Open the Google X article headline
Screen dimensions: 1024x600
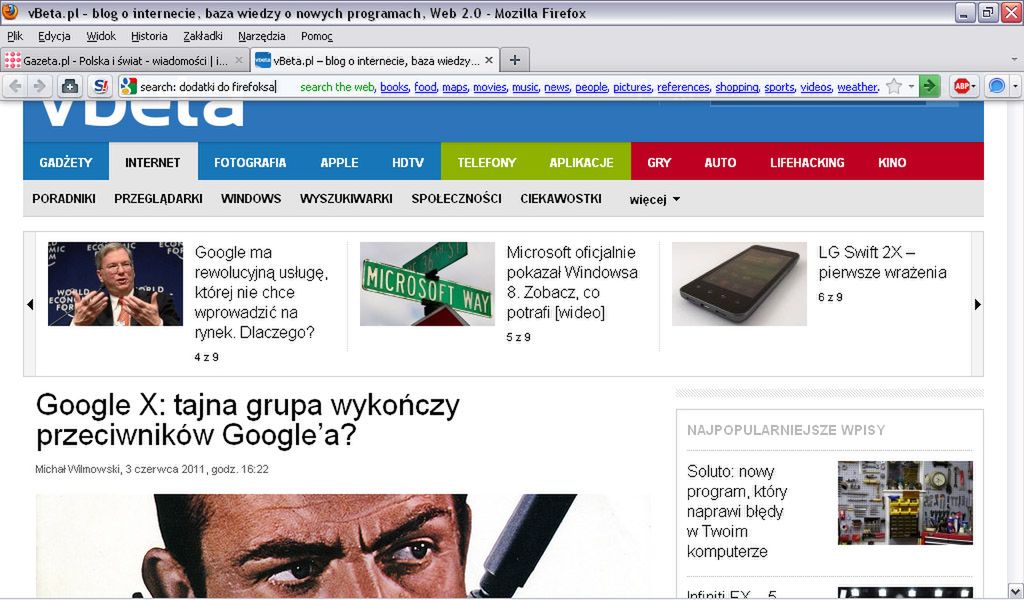tap(248, 420)
